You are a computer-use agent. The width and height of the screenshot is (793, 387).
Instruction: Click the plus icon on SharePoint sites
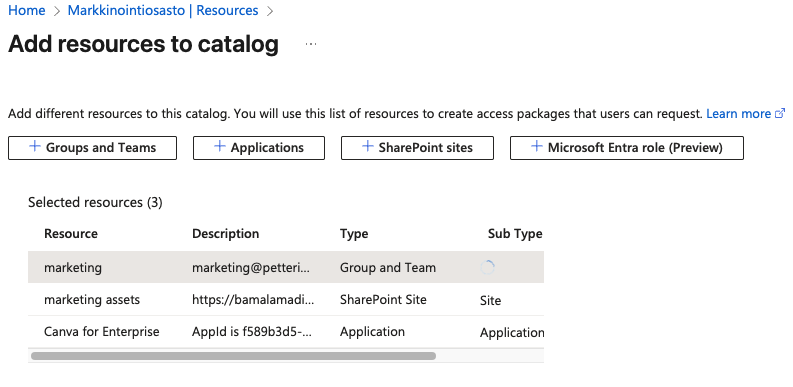pos(368,147)
